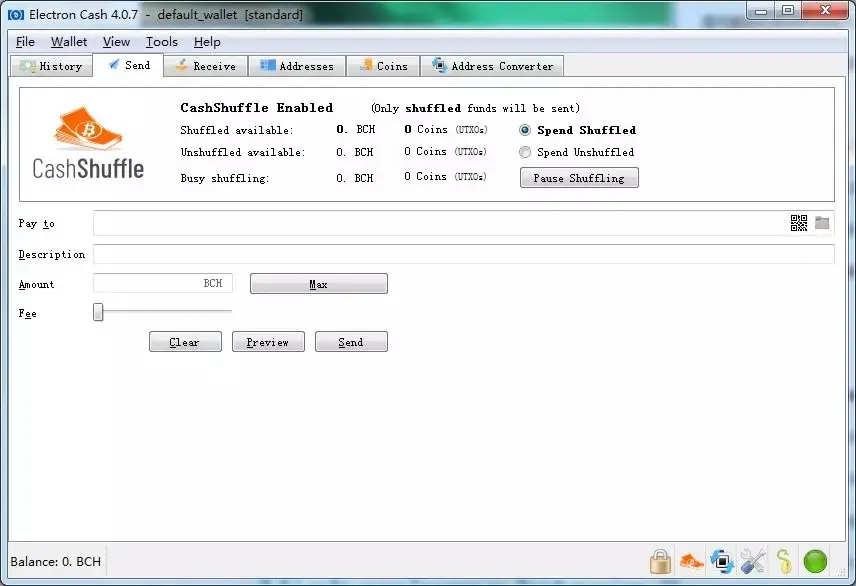Select the Spend Unshuffled radio button

[525, 152]
